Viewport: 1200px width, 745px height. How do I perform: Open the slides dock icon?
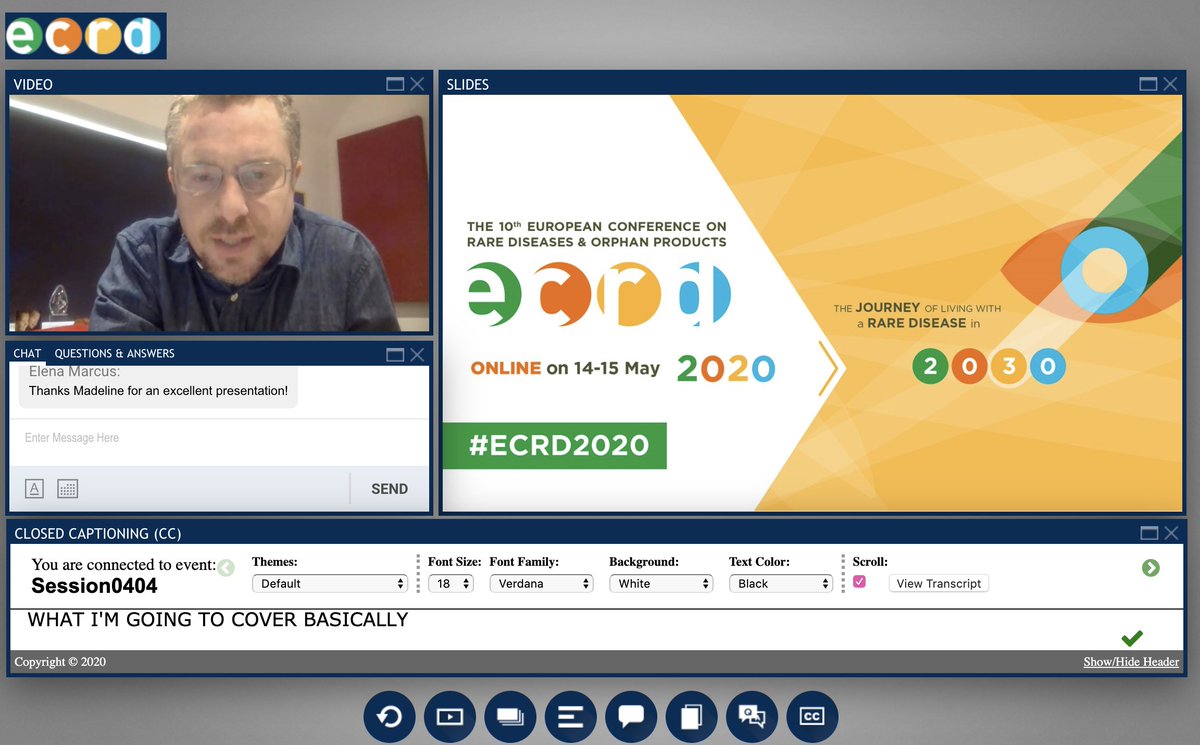(510, 716)
